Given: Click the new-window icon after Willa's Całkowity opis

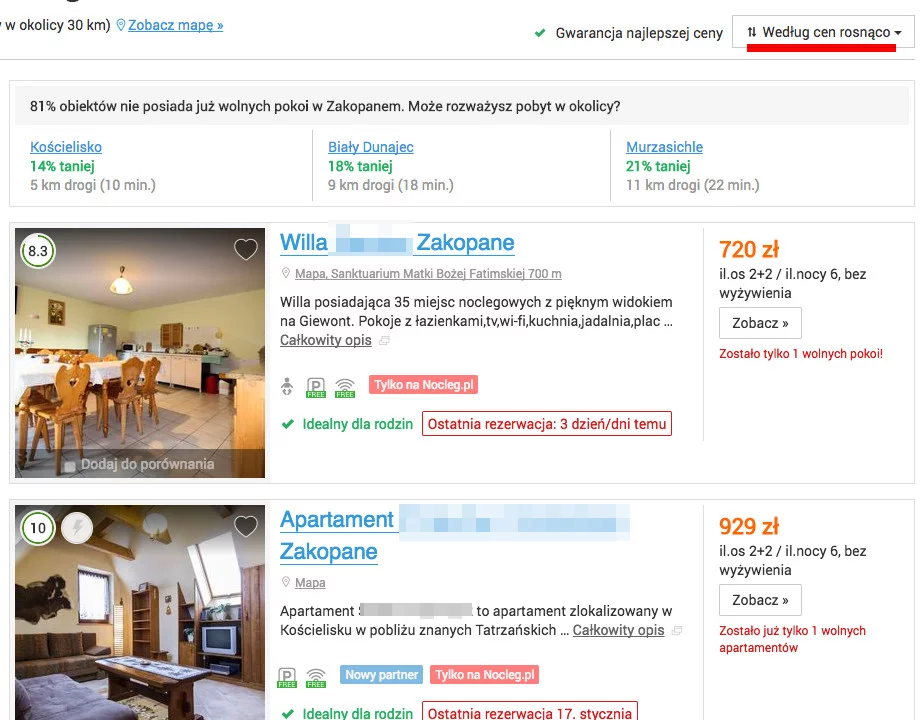Looking at the screenshot, I should point(384,341).
